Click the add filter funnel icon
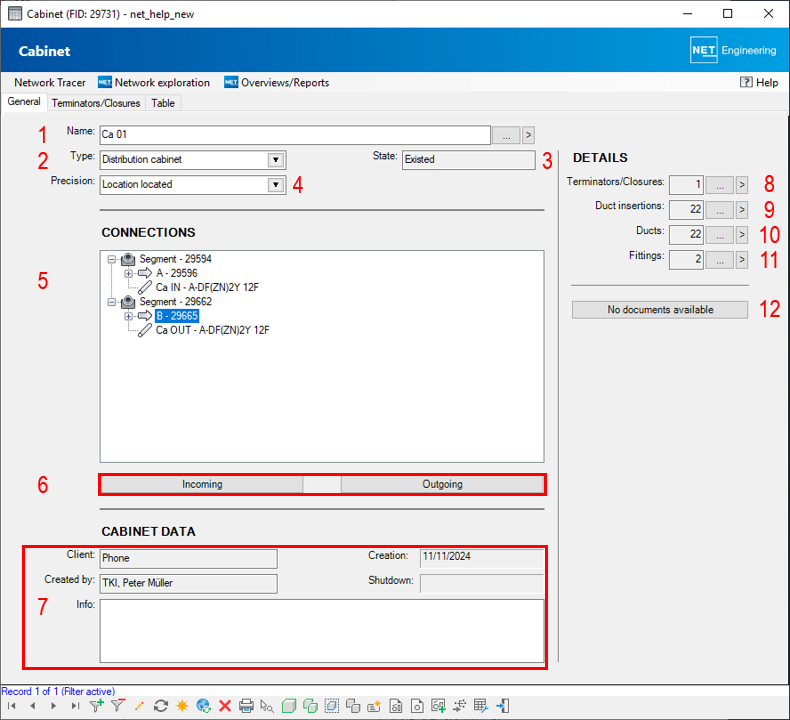 coord(96,706)
